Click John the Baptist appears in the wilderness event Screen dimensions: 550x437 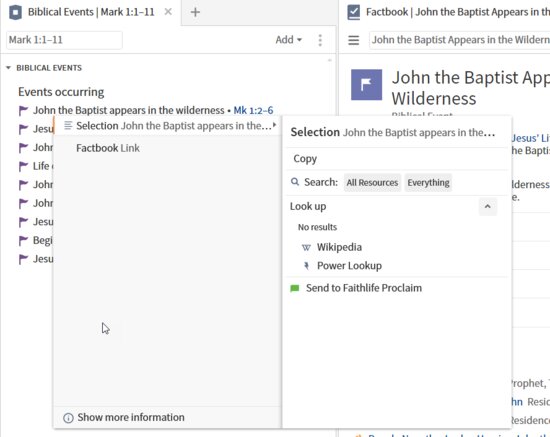128,110
